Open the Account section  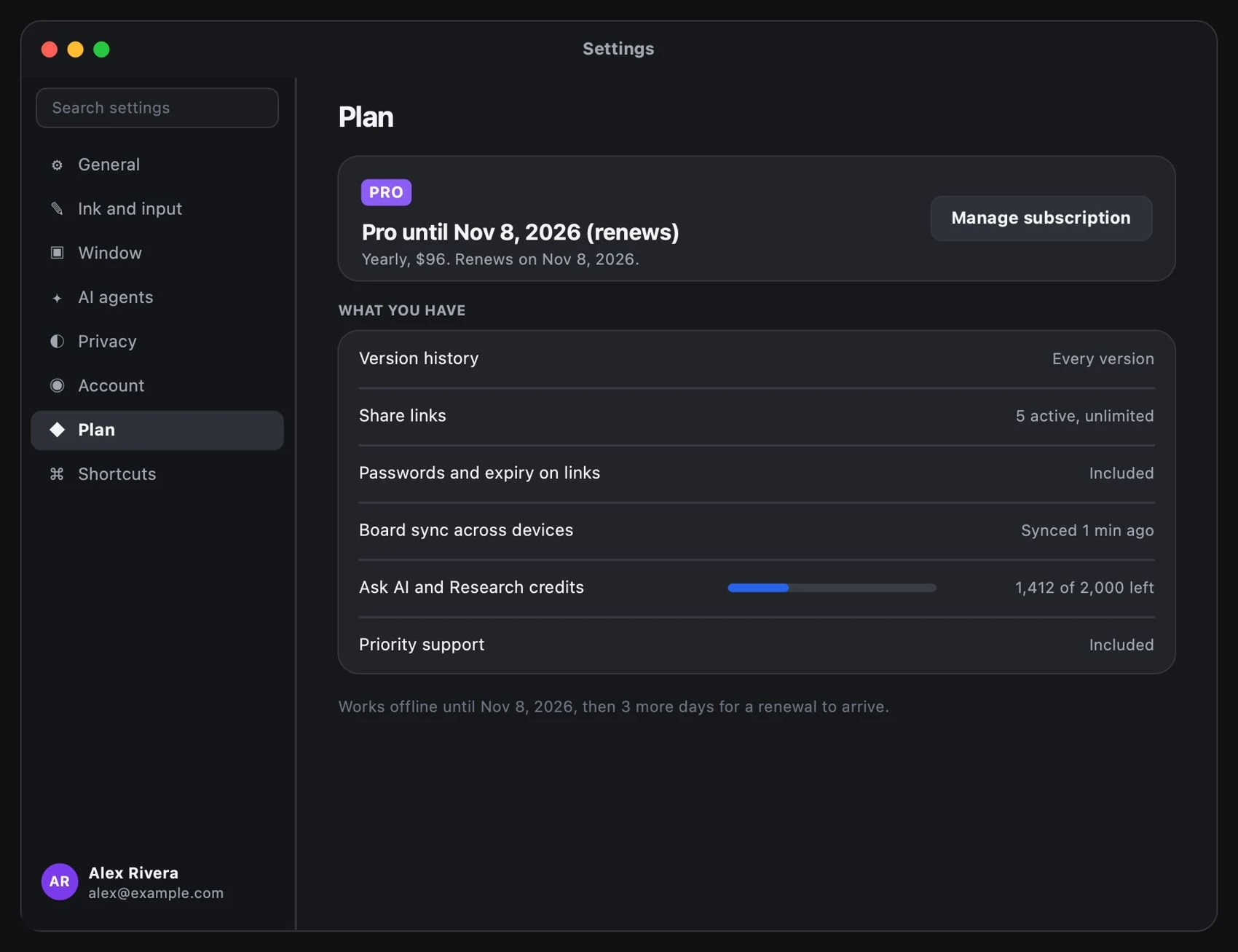pyautogui.click(x=157, y=386)
